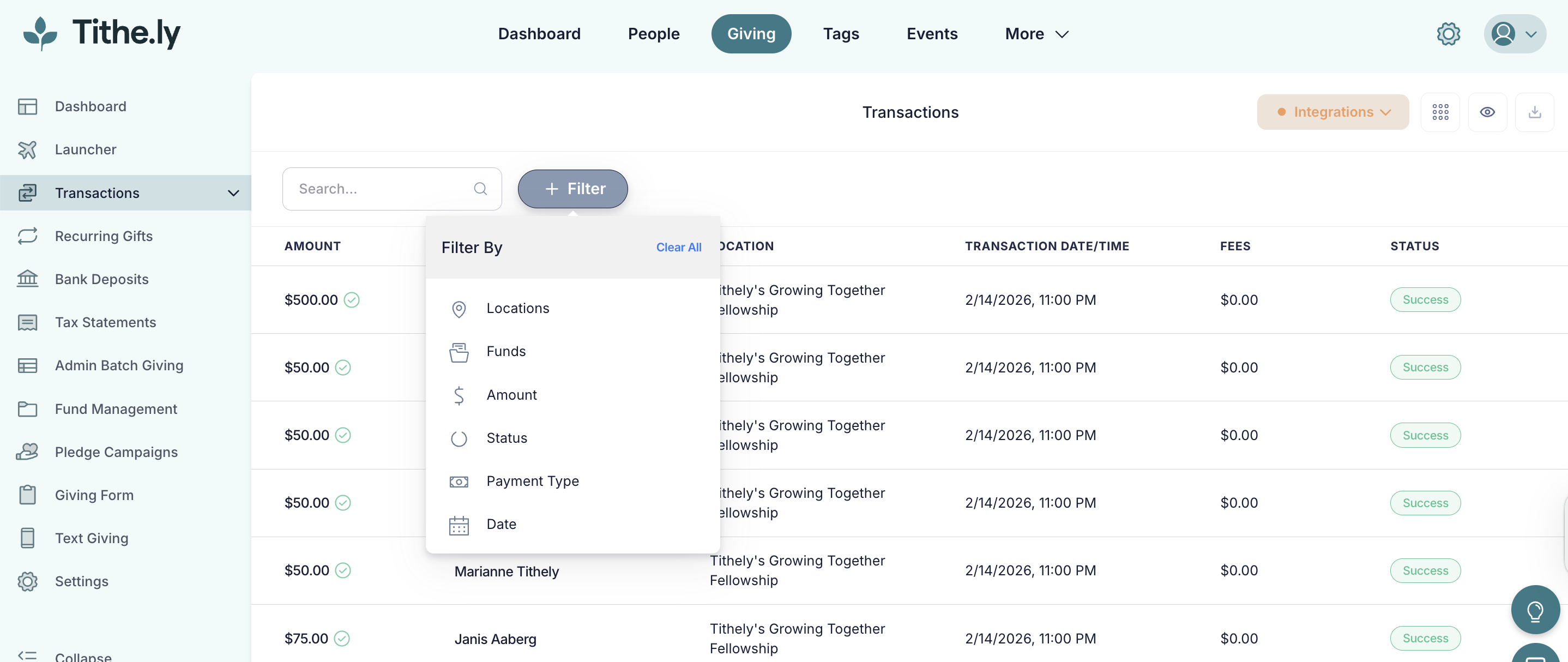Viewport: 1568px width, 662px height.
Task: Switch to the People tab
Action: pos(654,34)
